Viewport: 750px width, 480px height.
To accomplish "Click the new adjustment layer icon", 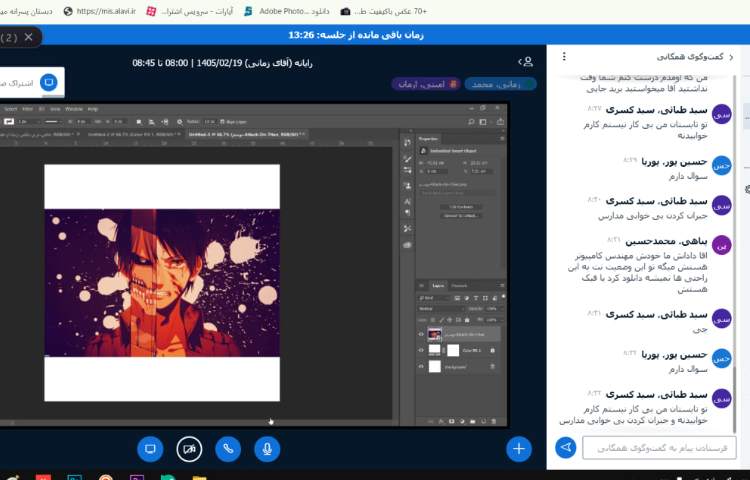I will pyautogui.click(x=462, y=422).
